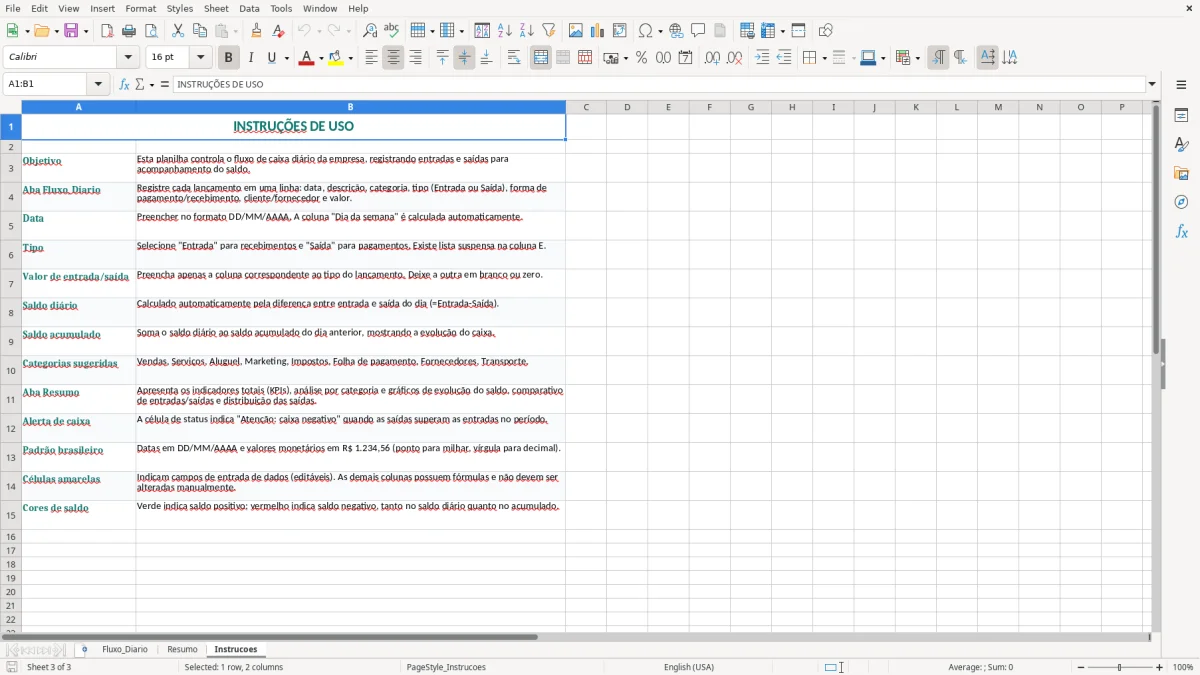1200x675 pixels.
Task: Click Clear Direct Formatting icon
Action: [x=279, y=31]
